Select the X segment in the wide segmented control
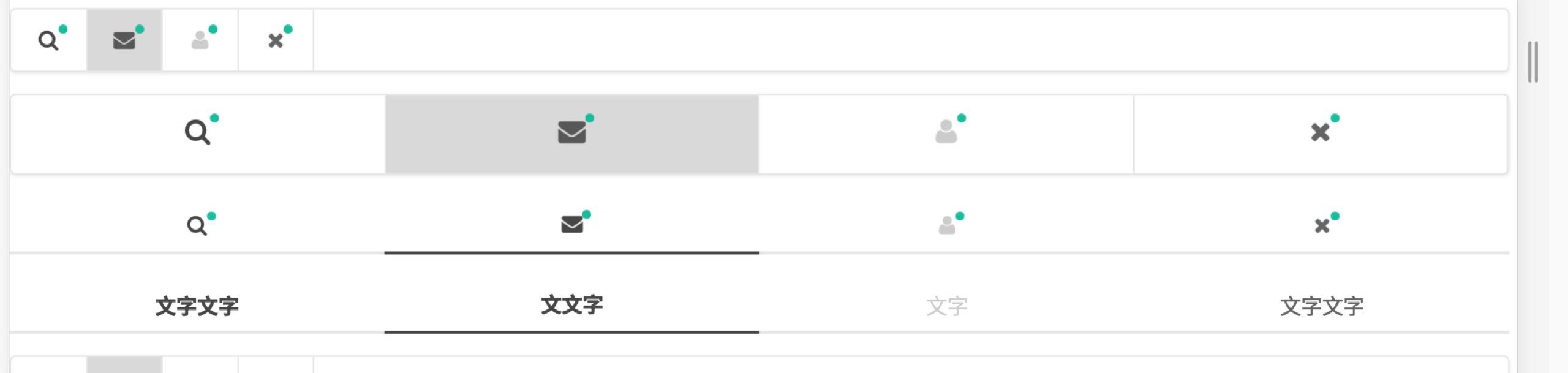The height and width of the screenshot is (373, 1568). (x=1321, y=133)
